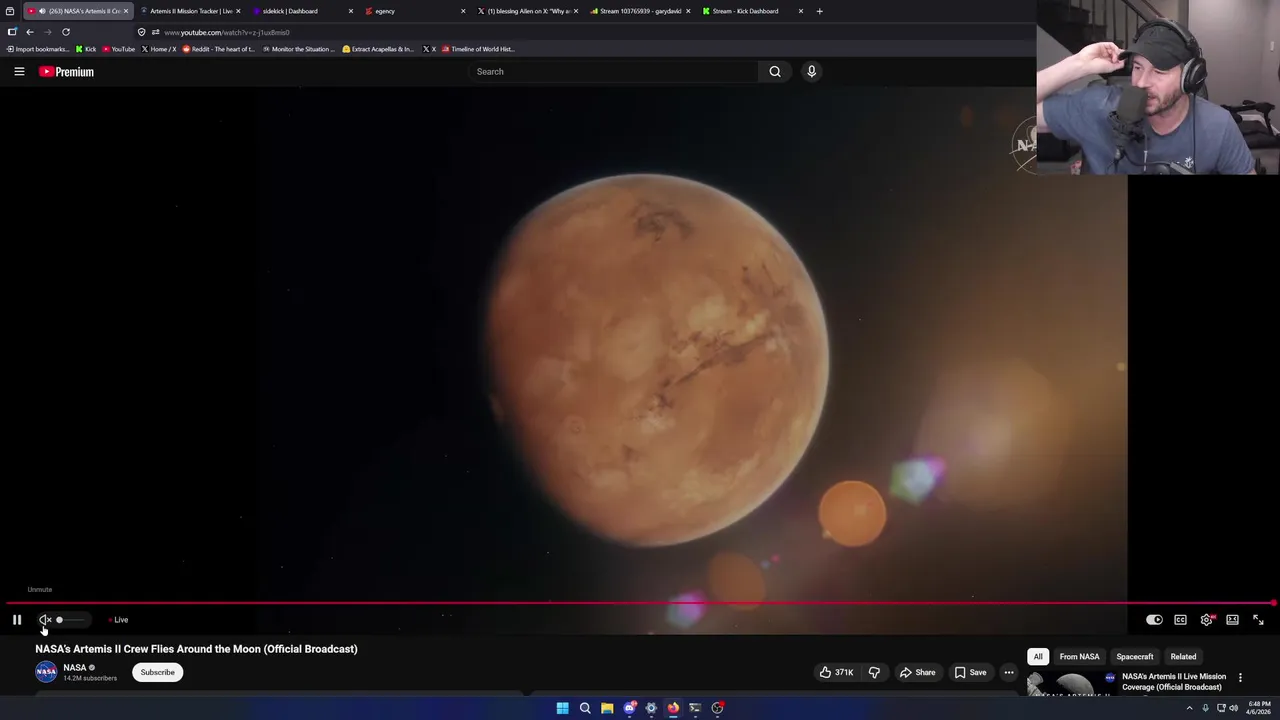Open a new browser tab

click(819, 11)
